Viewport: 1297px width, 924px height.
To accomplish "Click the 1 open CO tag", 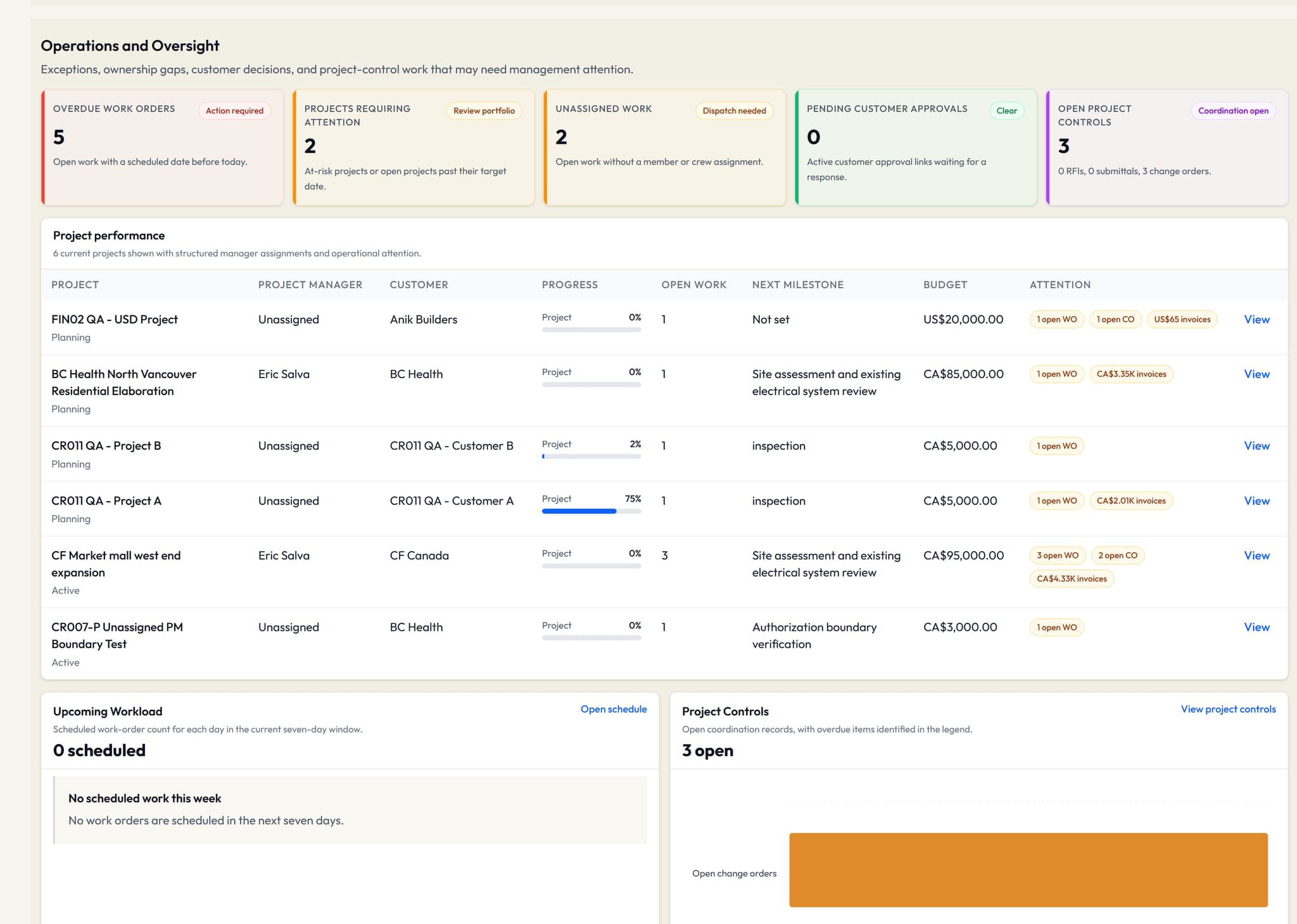I will click(1115, 319).
